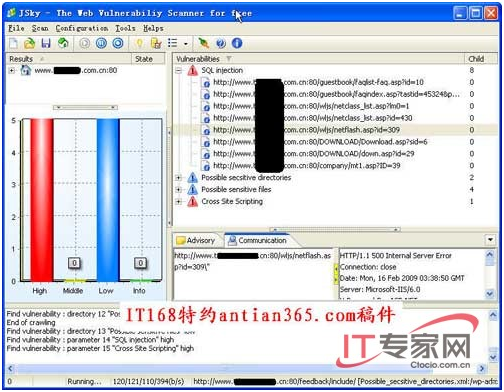Viewport: 504px width, 392px height.
Task: Open a saved scan with the folder icon
Action: tap(30, 43)
